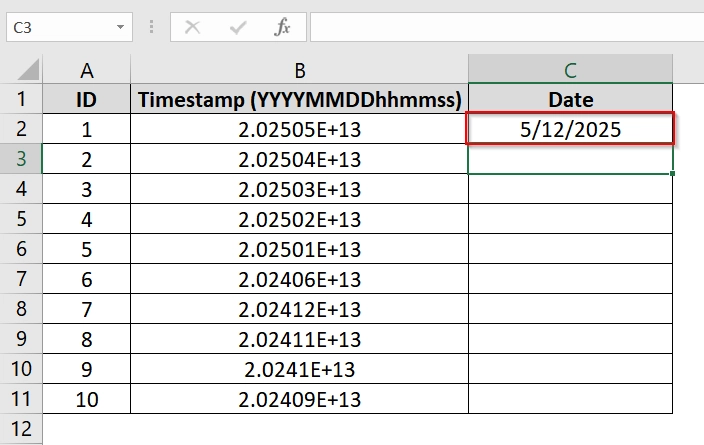Select cell with value 2.02412E+13

299,309
